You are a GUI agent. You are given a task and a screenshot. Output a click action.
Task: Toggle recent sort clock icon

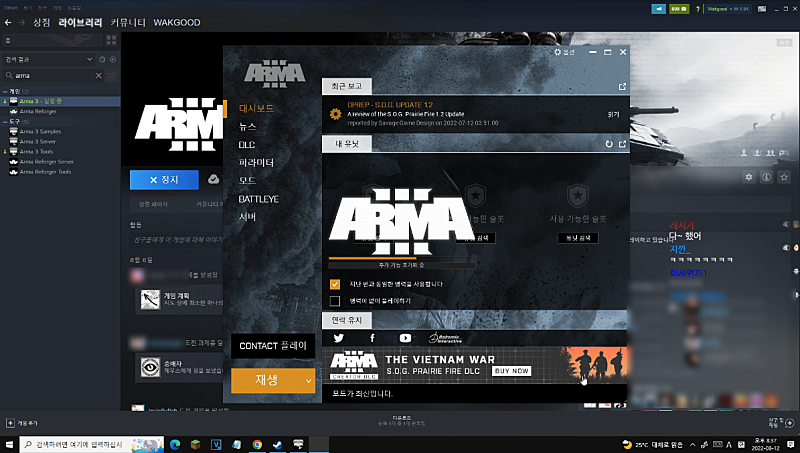tap(102, 60)
